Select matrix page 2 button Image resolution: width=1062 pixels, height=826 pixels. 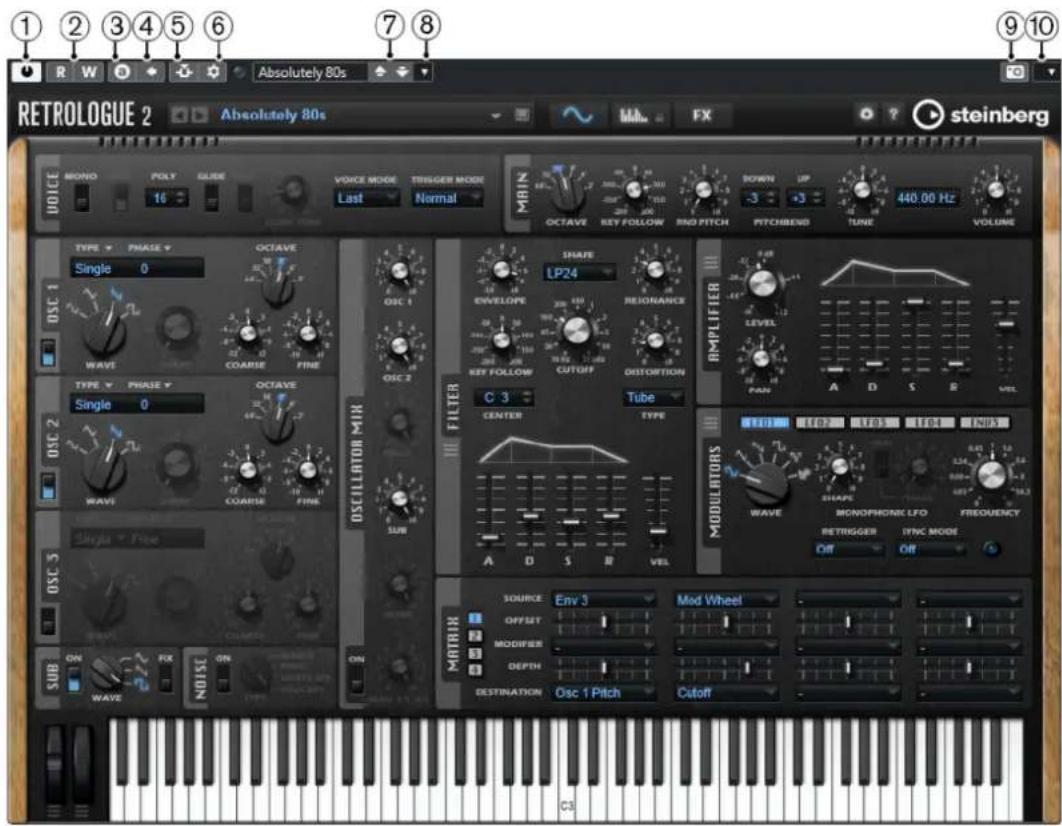(x=475, y=636)
